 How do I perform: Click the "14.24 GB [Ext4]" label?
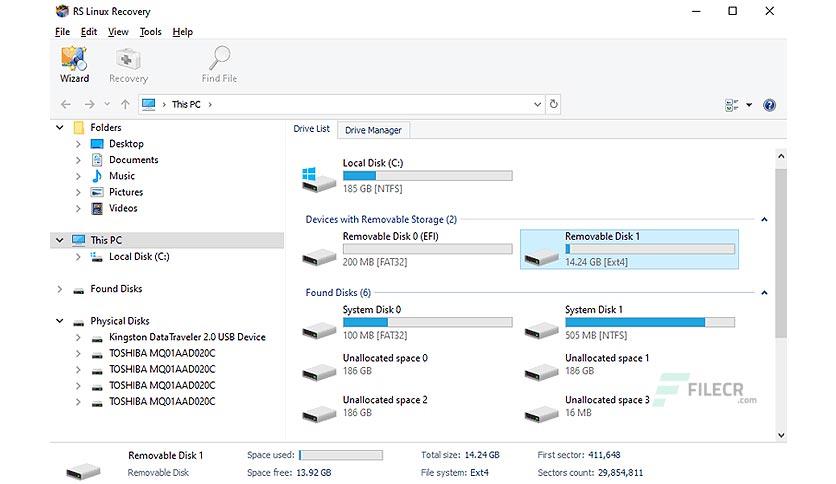(x=596, y=262)
